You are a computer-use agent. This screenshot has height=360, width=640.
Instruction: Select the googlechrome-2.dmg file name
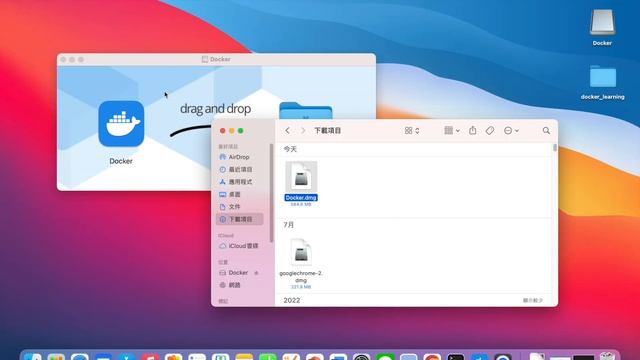(301, 276)
